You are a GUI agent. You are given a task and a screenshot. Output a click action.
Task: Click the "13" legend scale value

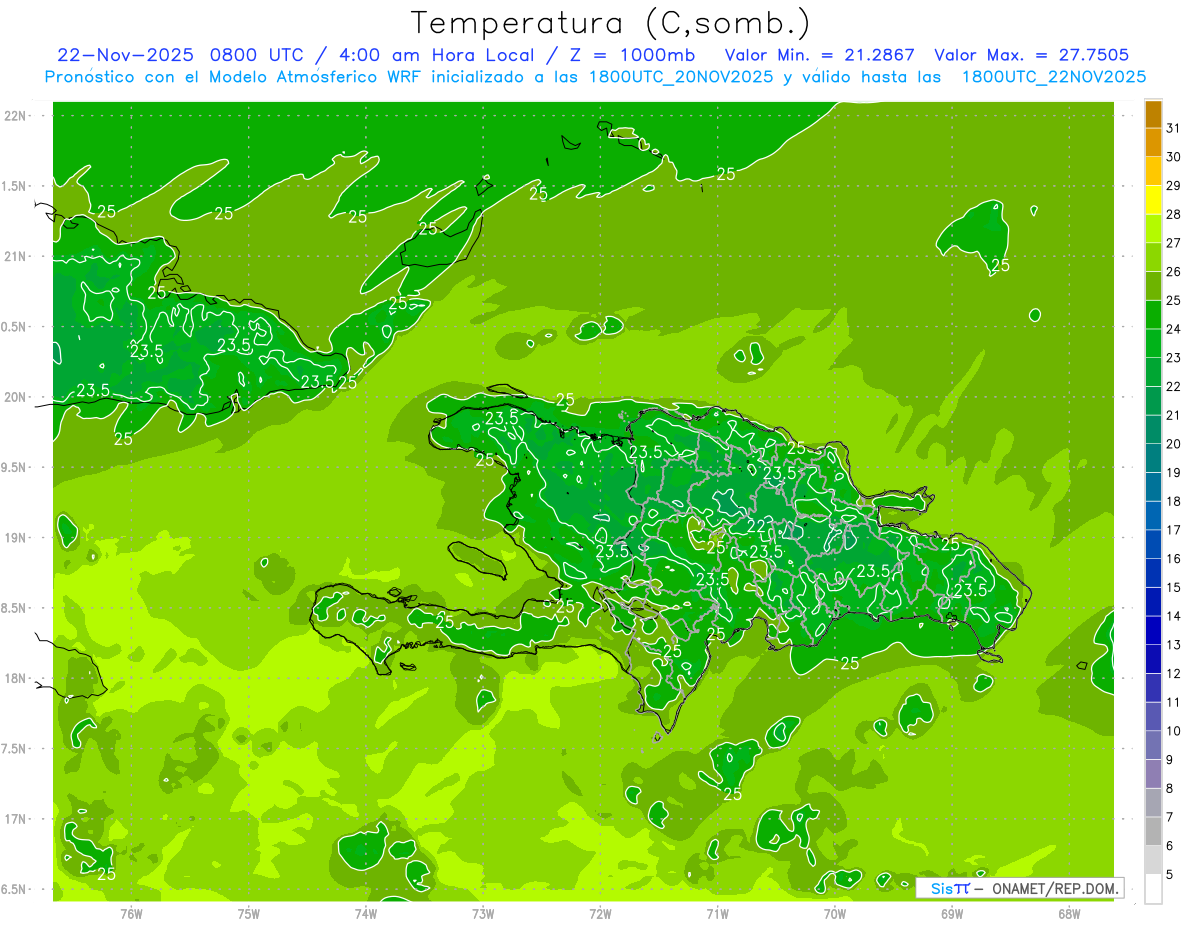point(1174,645)
